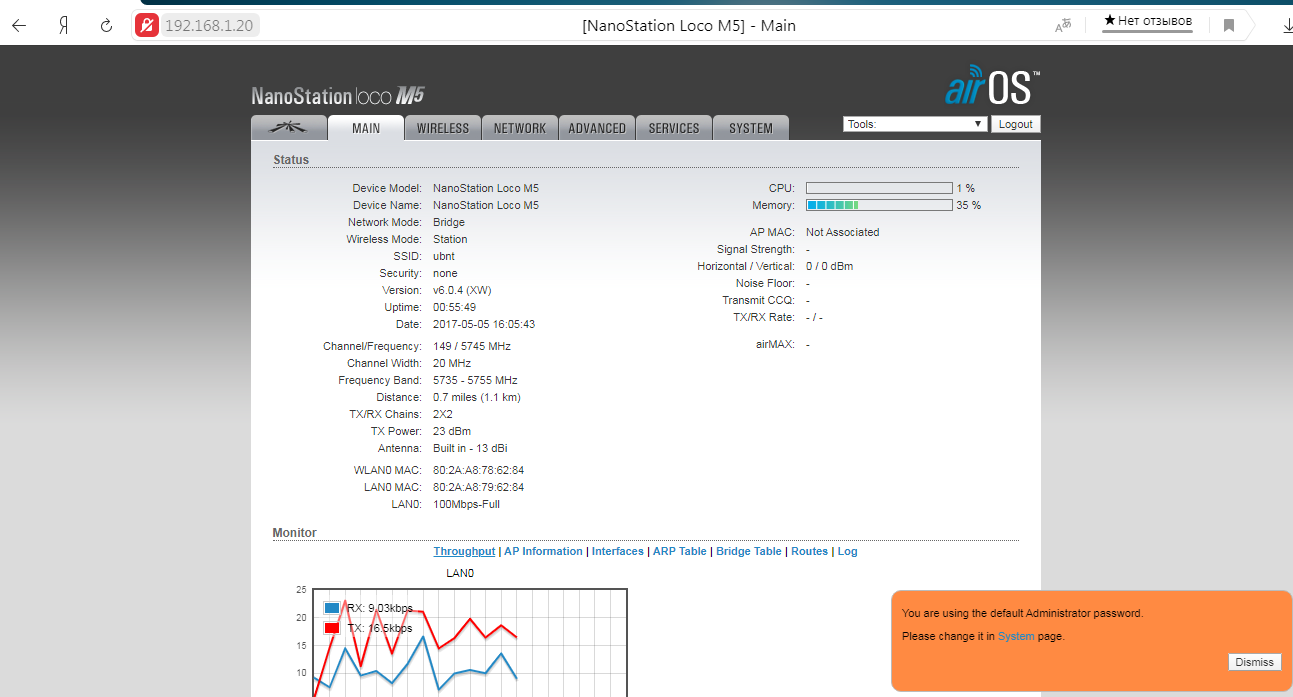
Task: Bookmark the page with the bookmark icon
Action: click(x=1229, y=26)
